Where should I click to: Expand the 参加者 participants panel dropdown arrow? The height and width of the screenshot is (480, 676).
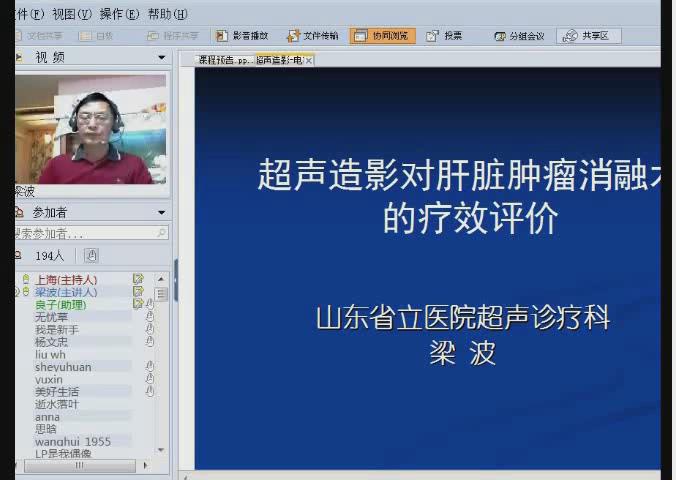click(x=161, y=213)
